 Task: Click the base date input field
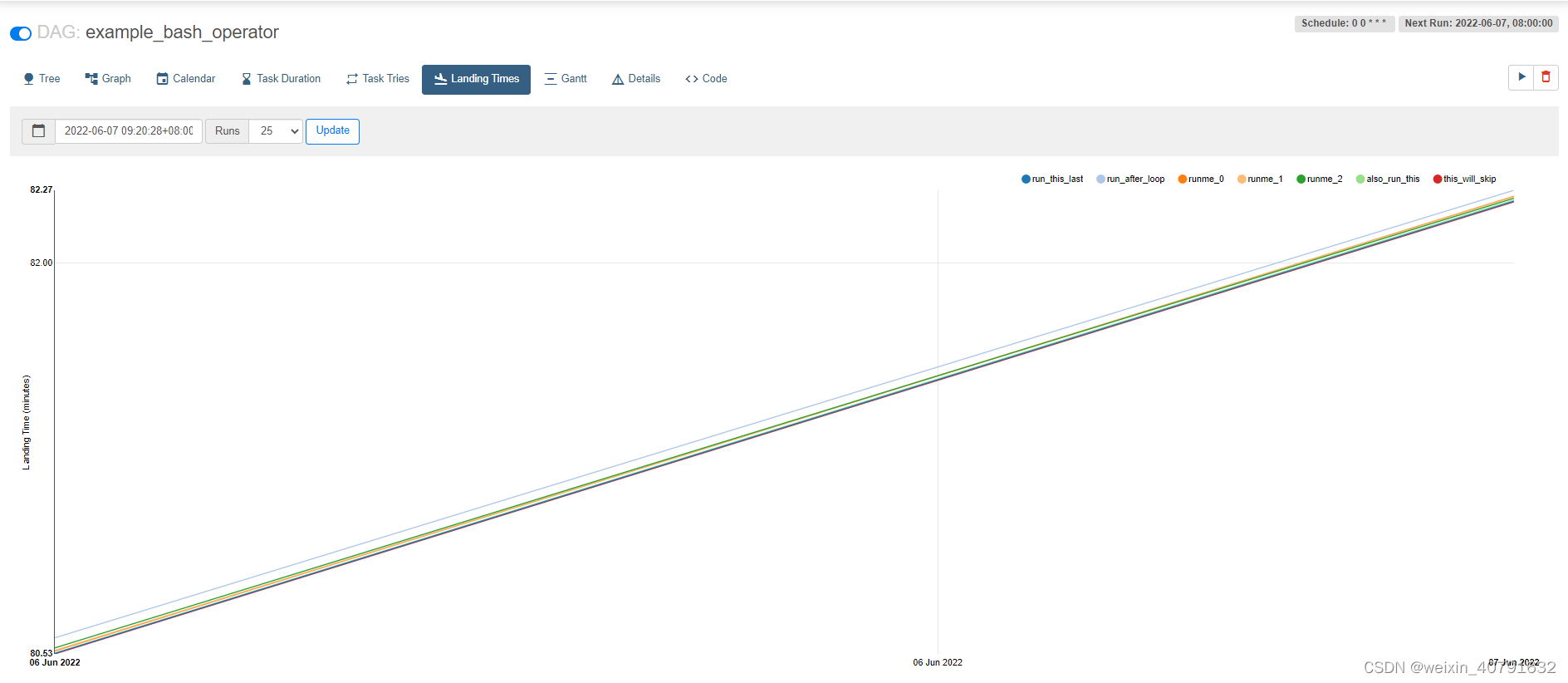tap(129, 131)
